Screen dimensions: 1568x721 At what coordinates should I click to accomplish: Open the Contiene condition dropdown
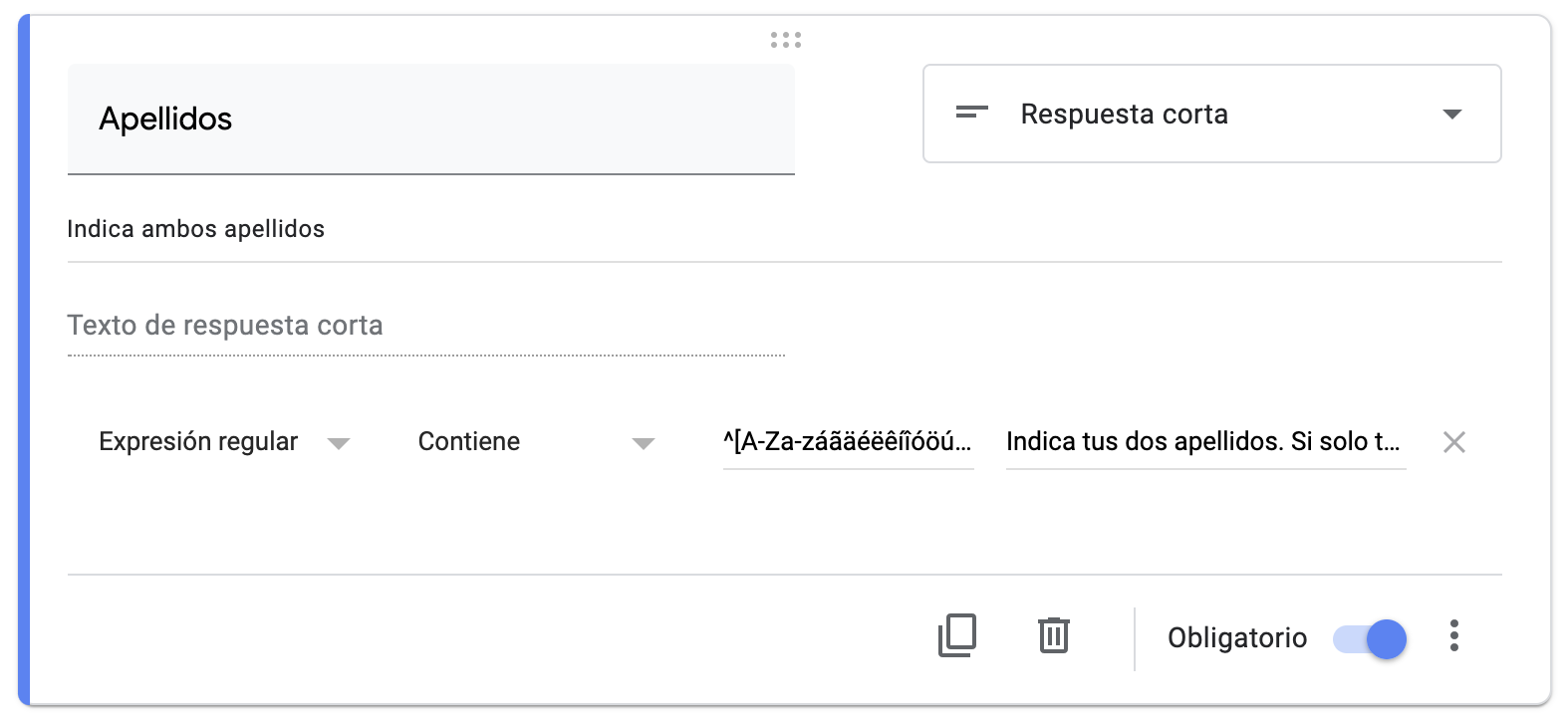click(536, 442)
